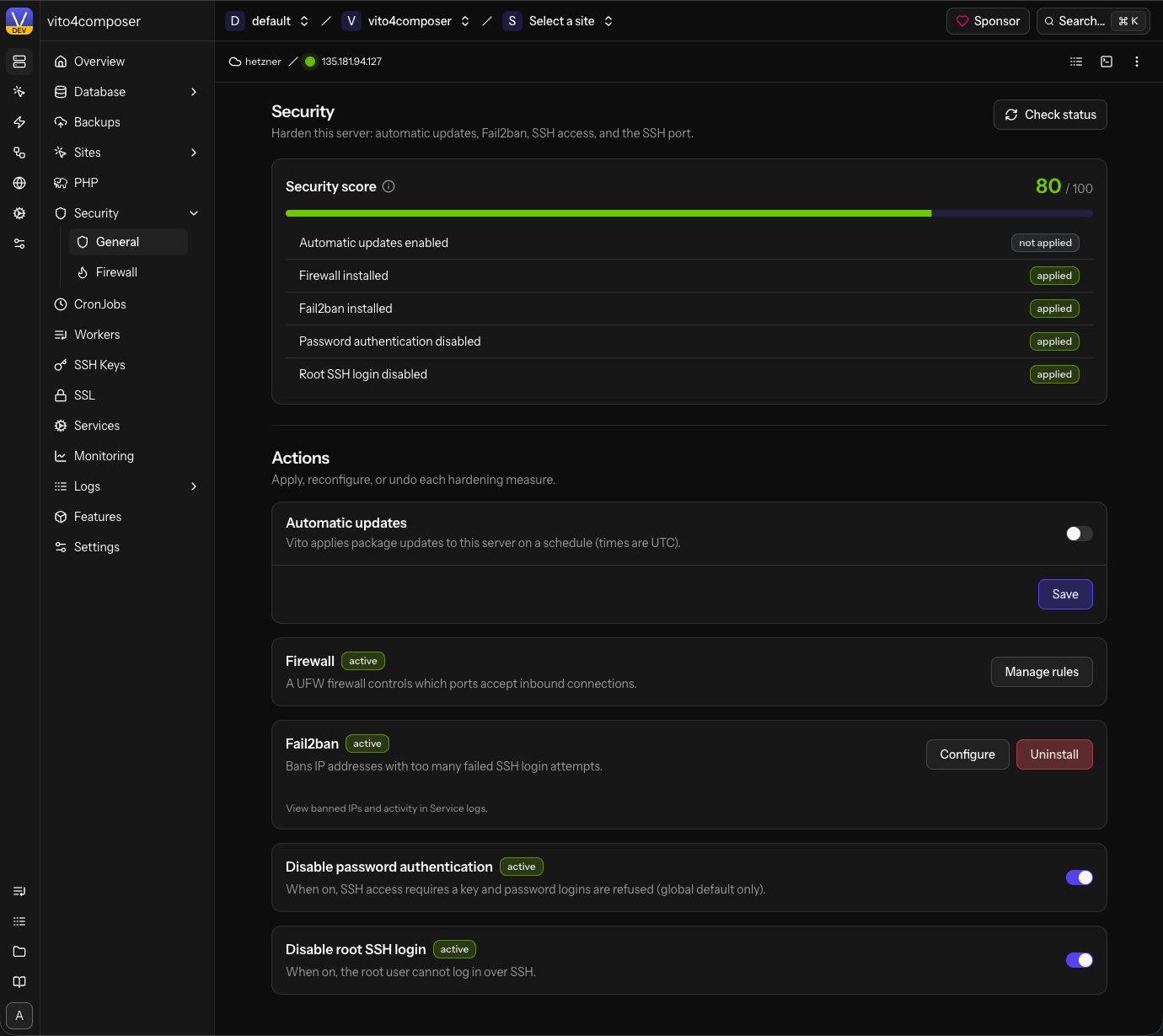
Task: Click the hetzner provider breadcrumb
Action: tap(255, 62)
